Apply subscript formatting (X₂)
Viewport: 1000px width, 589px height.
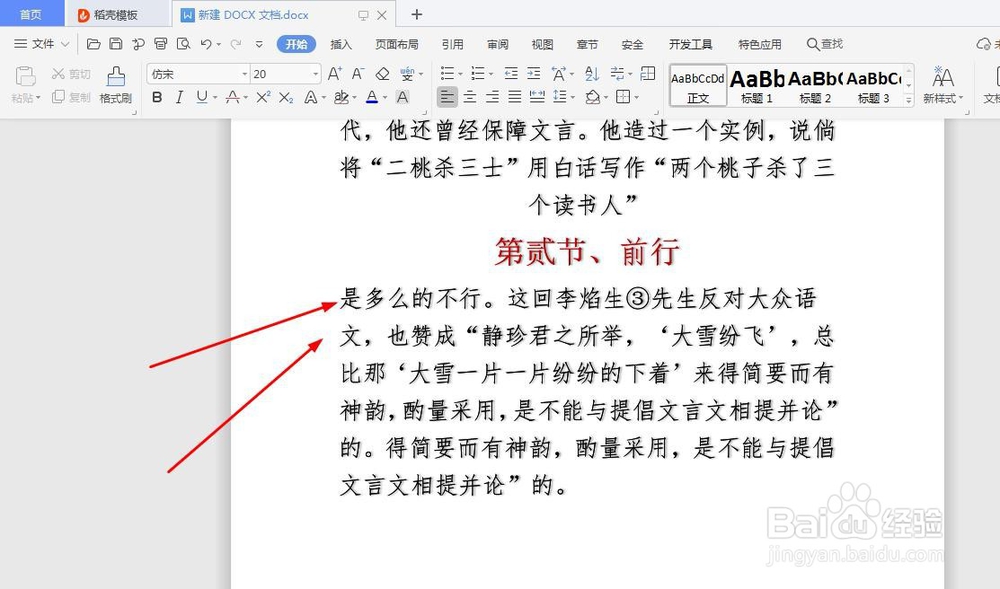285,96
